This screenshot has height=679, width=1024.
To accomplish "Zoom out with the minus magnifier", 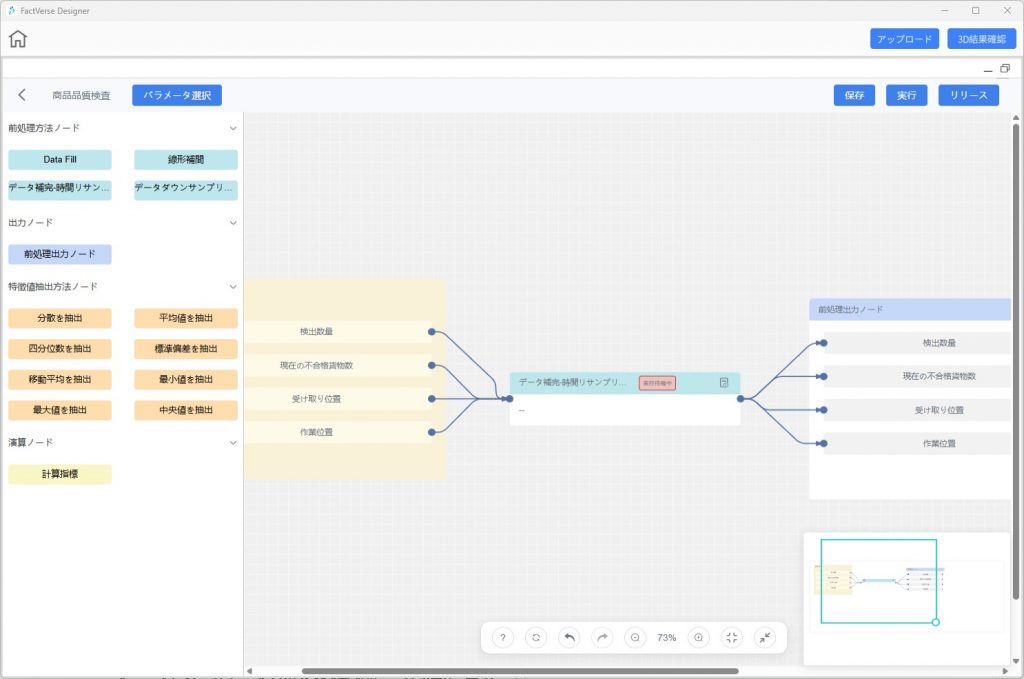I will pos(635,637).
